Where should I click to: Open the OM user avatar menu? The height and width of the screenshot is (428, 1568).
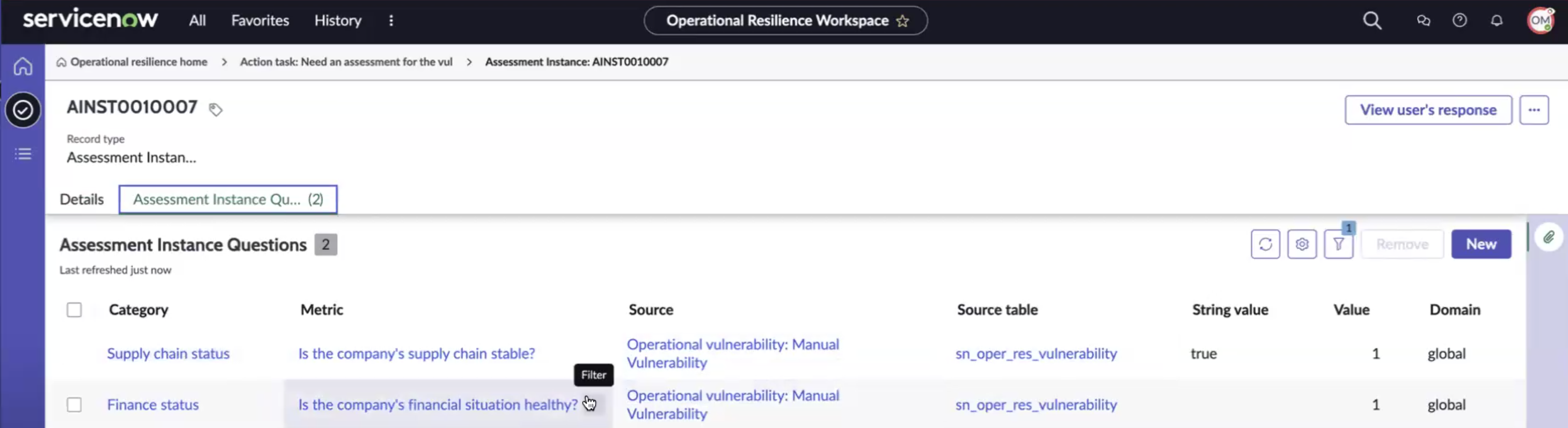click(1540, 21)
